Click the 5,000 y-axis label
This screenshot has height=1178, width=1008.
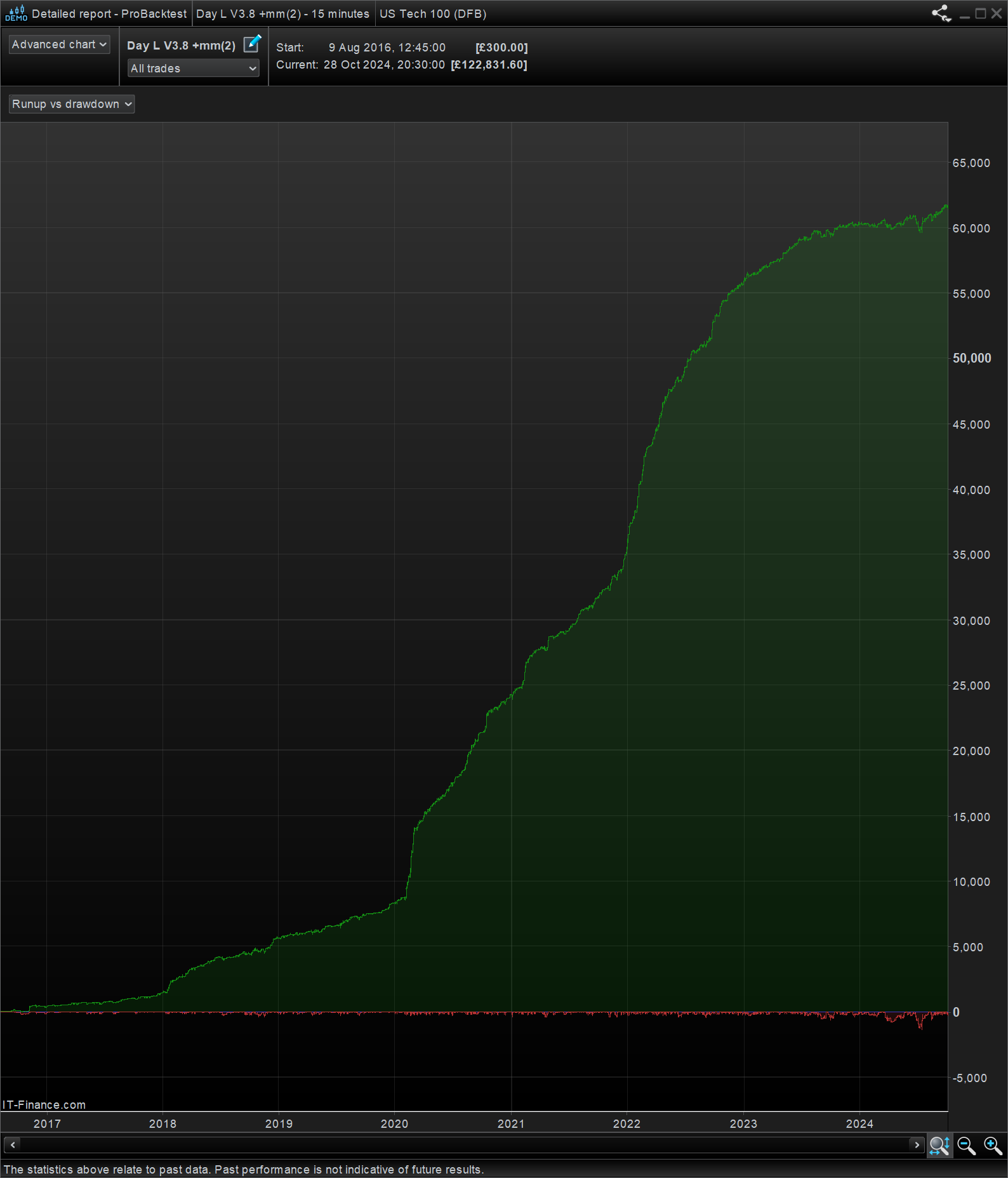coord(968,947)
